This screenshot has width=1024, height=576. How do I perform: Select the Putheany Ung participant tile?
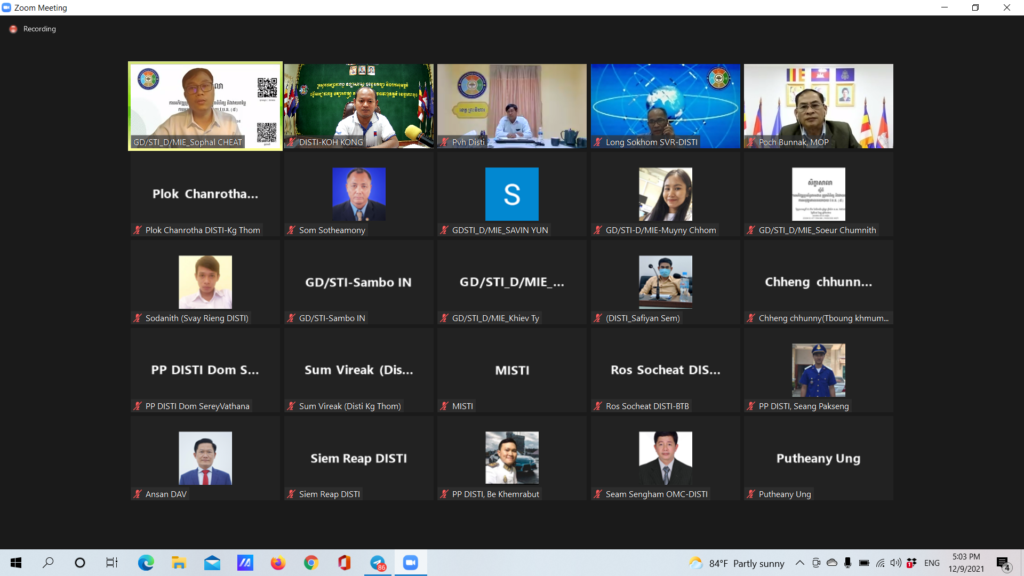point(818,458)
